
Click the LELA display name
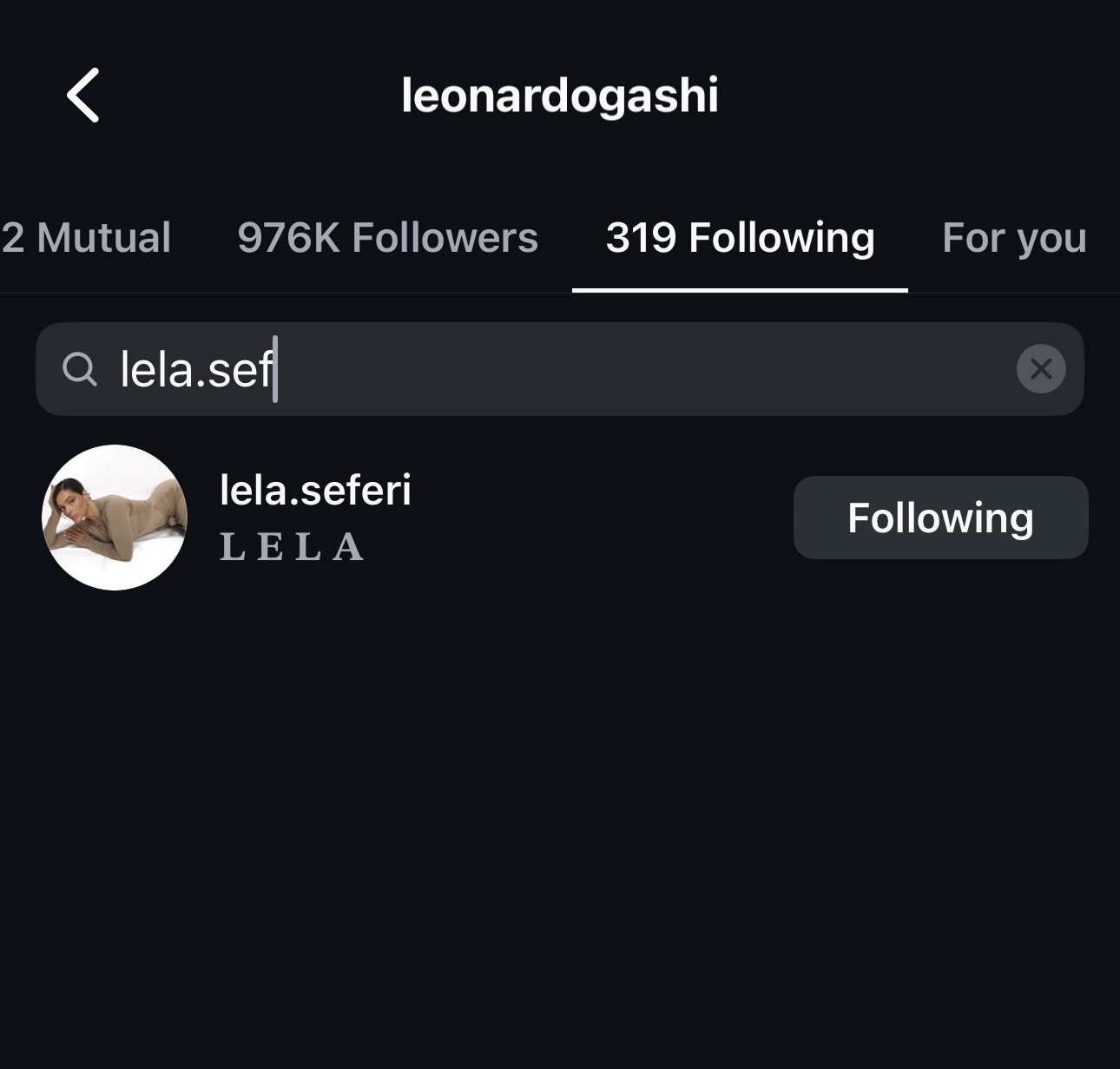click(292, 547)
